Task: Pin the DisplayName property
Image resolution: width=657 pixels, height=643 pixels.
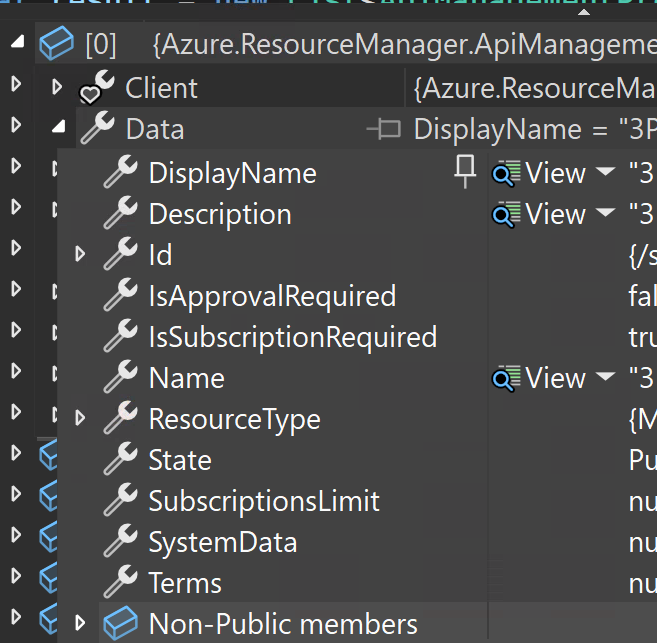Action: click(x=465, y=171)
